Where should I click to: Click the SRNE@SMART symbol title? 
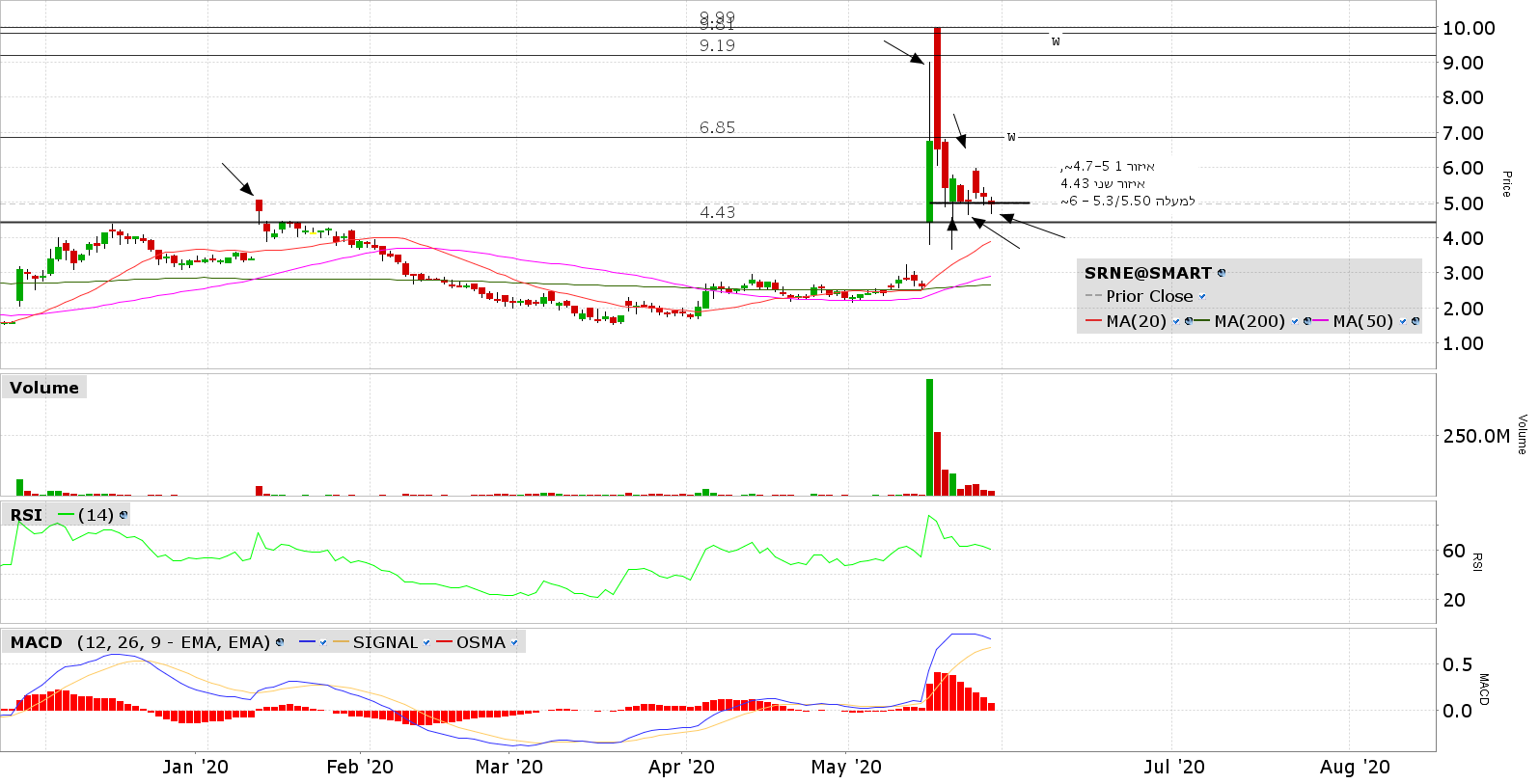tap(1147, 273)
